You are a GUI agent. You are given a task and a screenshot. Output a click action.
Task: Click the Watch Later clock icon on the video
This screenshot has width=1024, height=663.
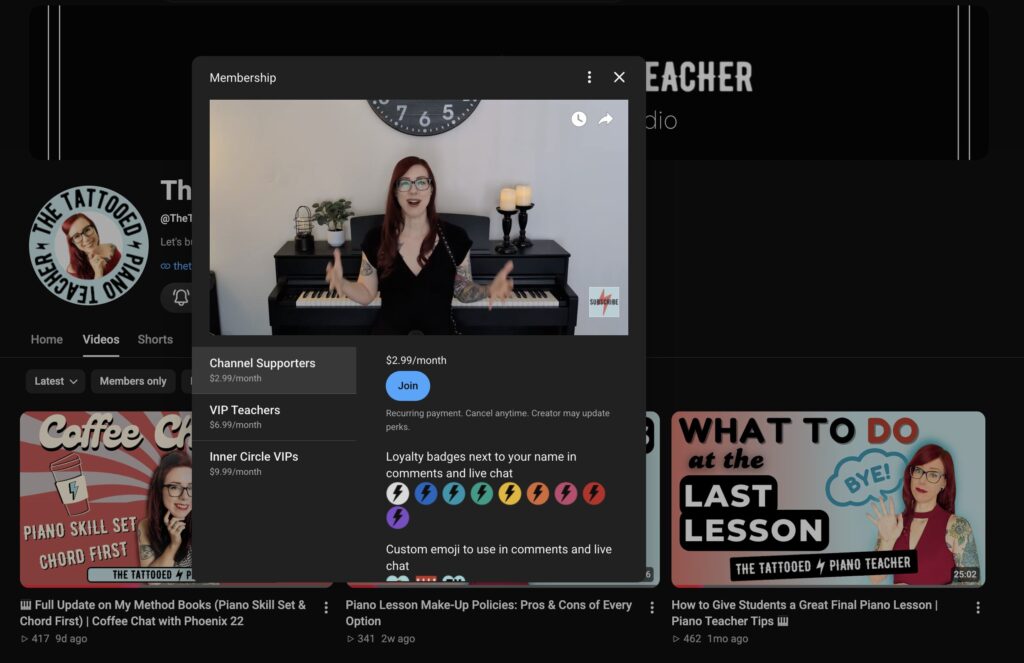click(x=579, y=119)
